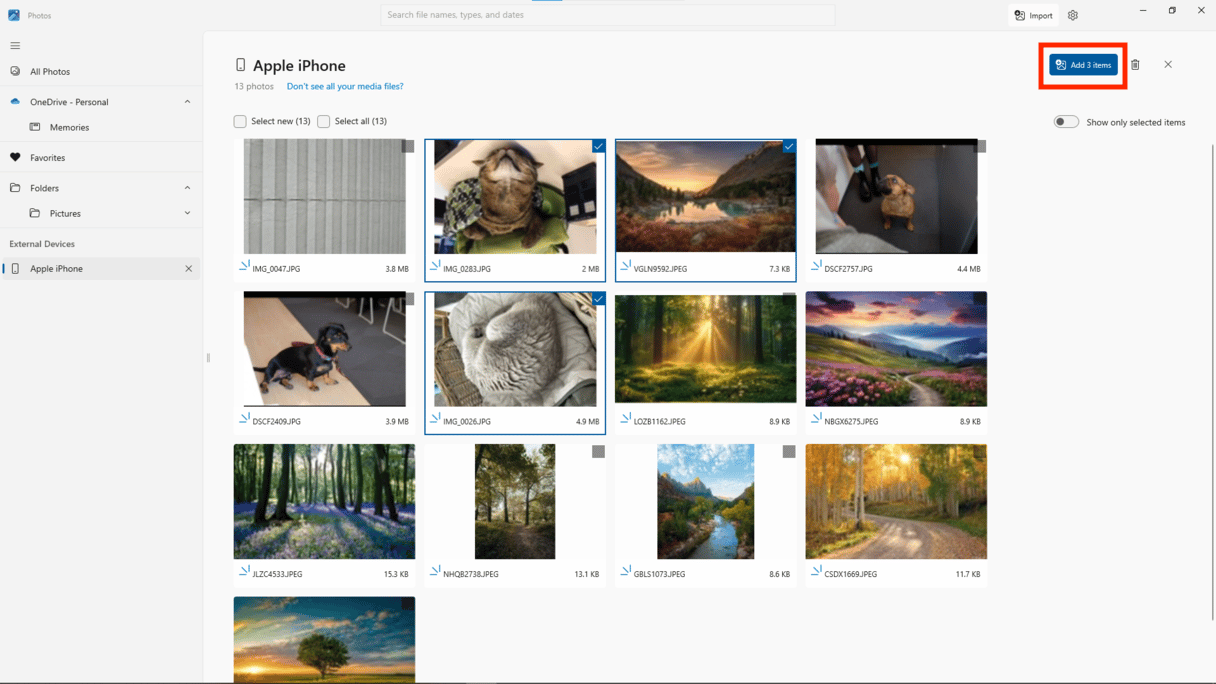
Task: Click the hamburger navigation menu icon
Action: (x=15, y=46)
